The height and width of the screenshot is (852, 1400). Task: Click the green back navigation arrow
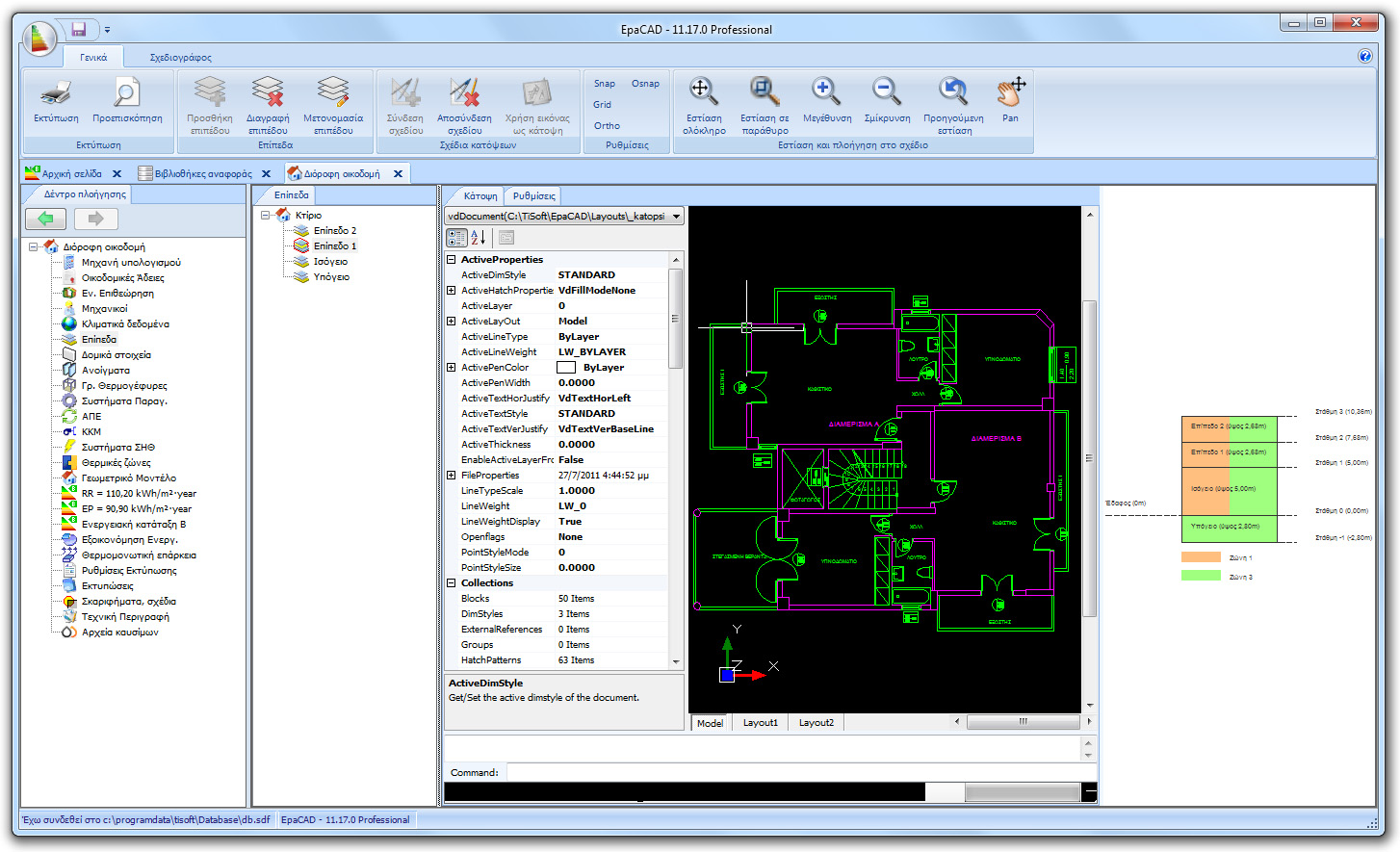pos(45,219)
